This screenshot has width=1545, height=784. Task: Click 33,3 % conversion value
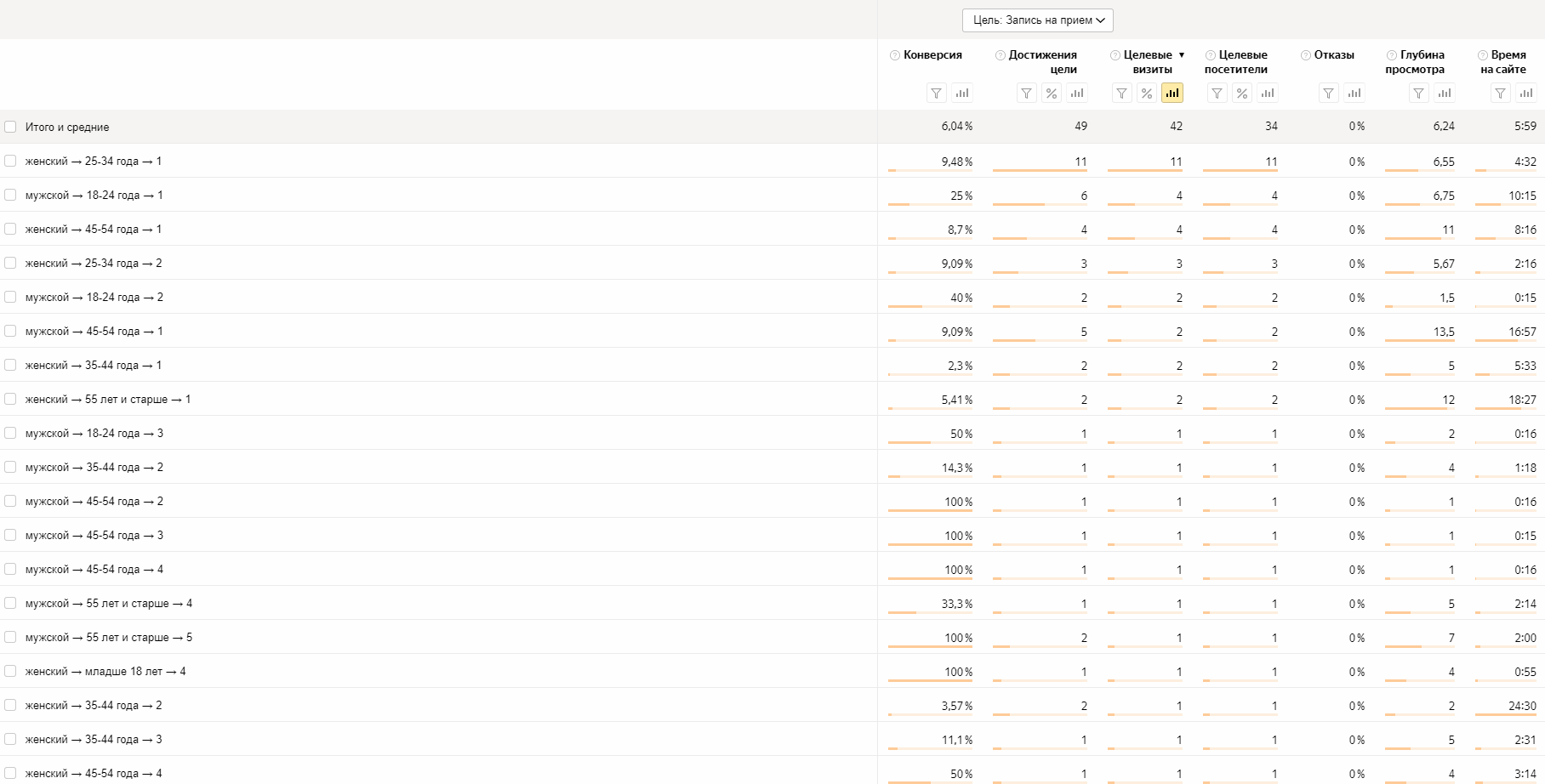click(x=957, y=604)
